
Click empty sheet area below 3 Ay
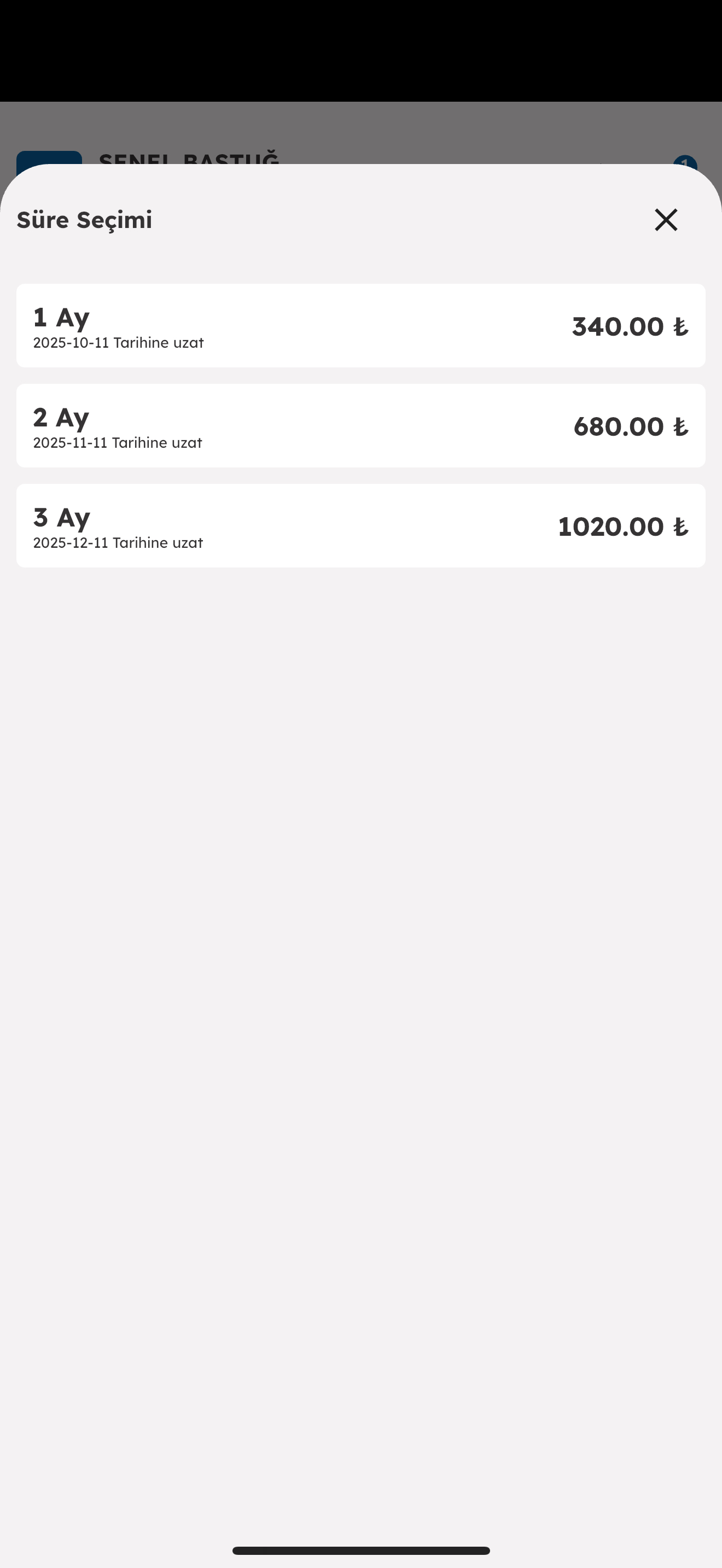tap(361, 913)
